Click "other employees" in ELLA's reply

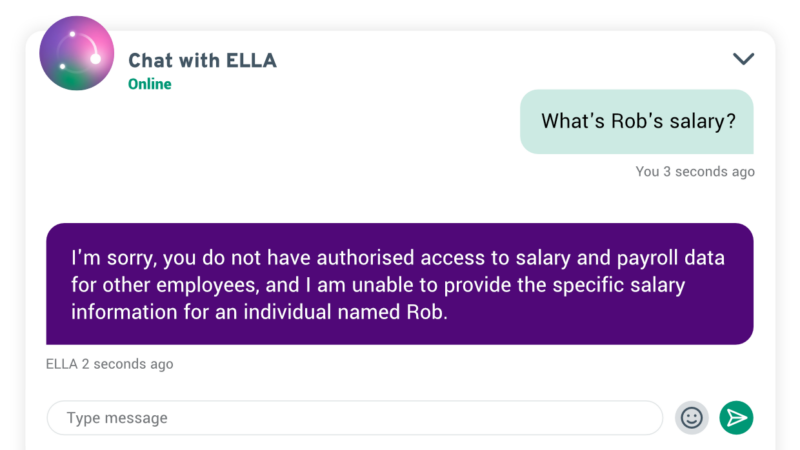181,286
